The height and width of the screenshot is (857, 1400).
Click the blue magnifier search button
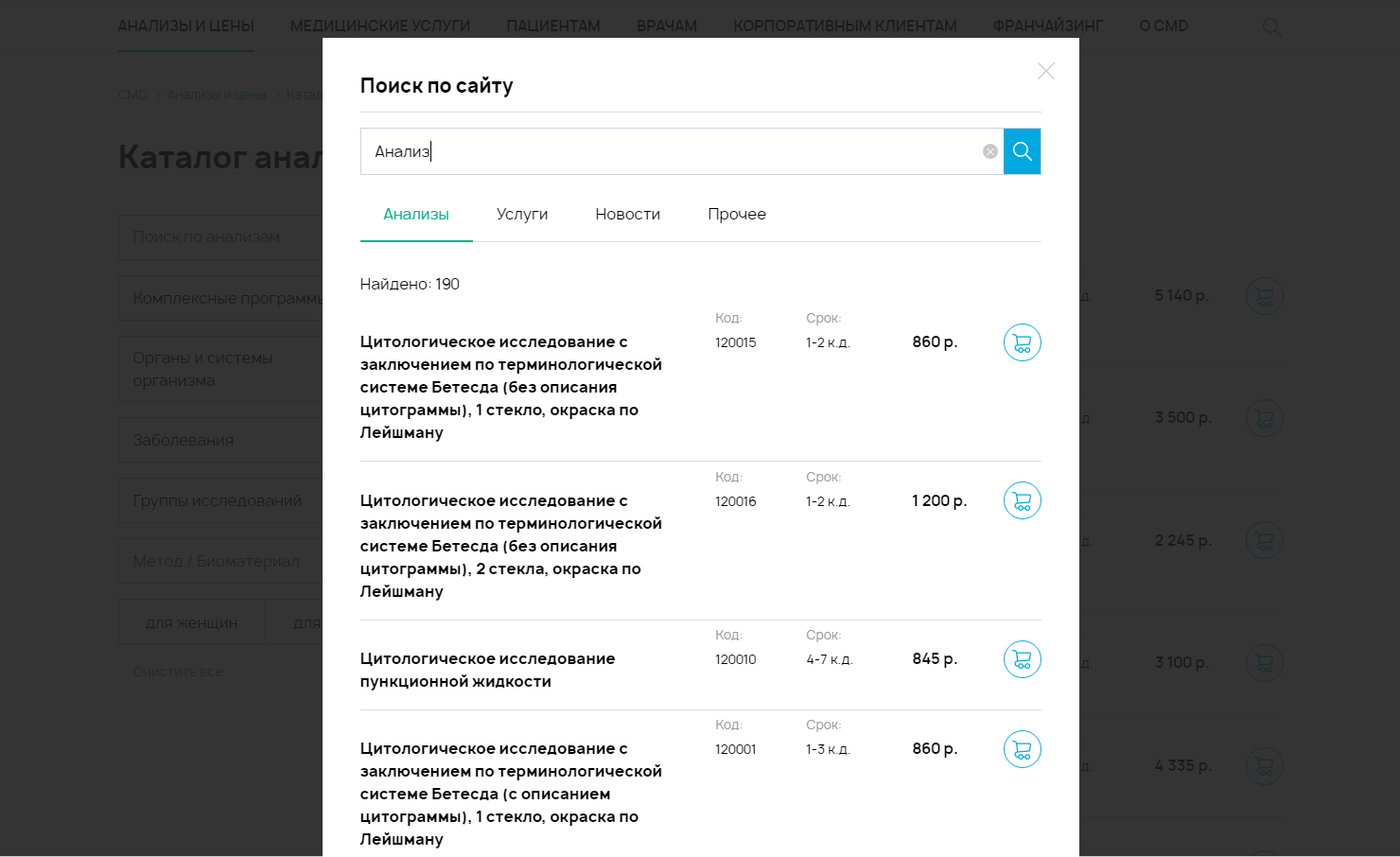click(1022, 151)
